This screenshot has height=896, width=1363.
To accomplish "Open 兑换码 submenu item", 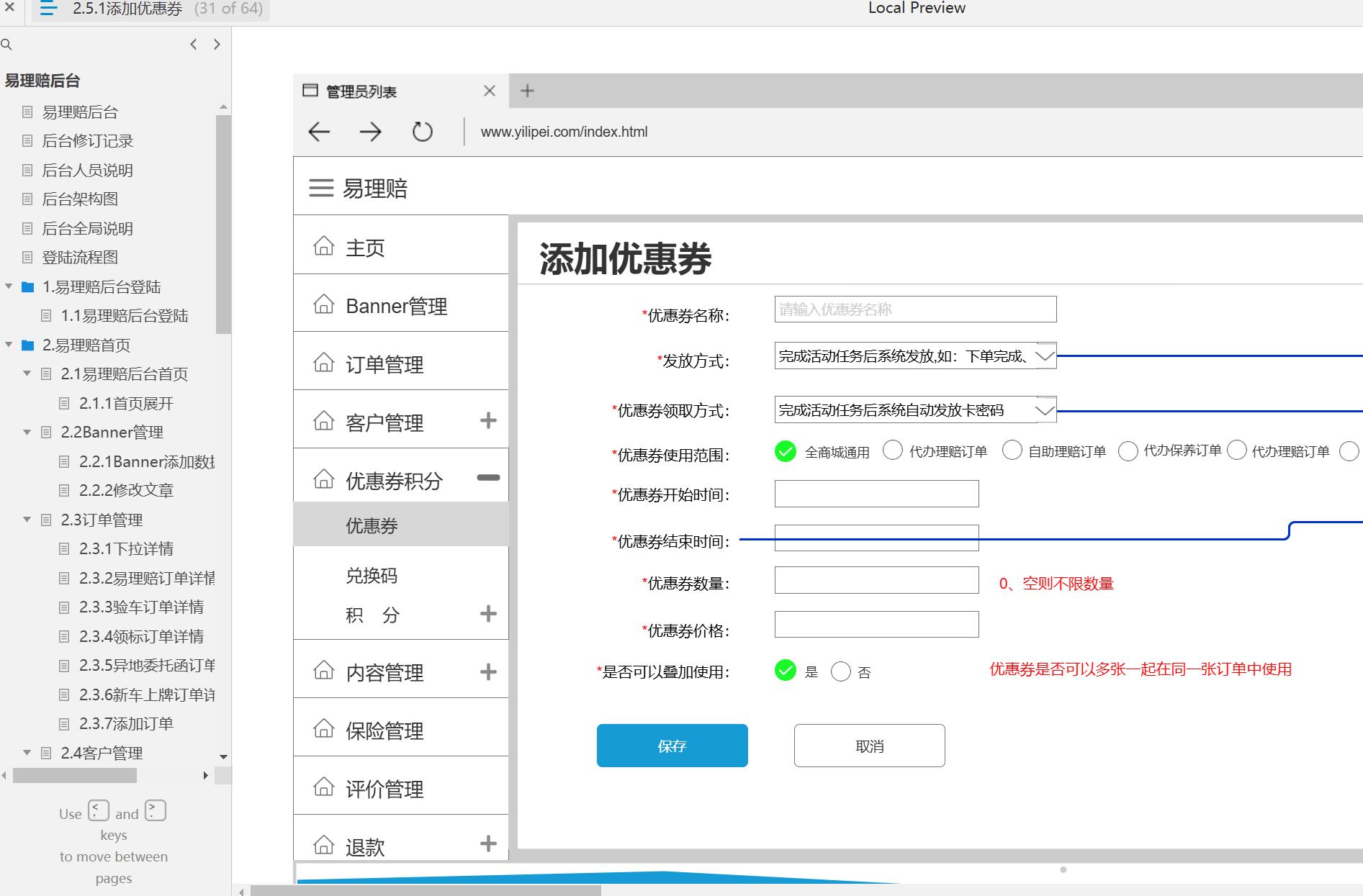I will click(x=372, y=576).
